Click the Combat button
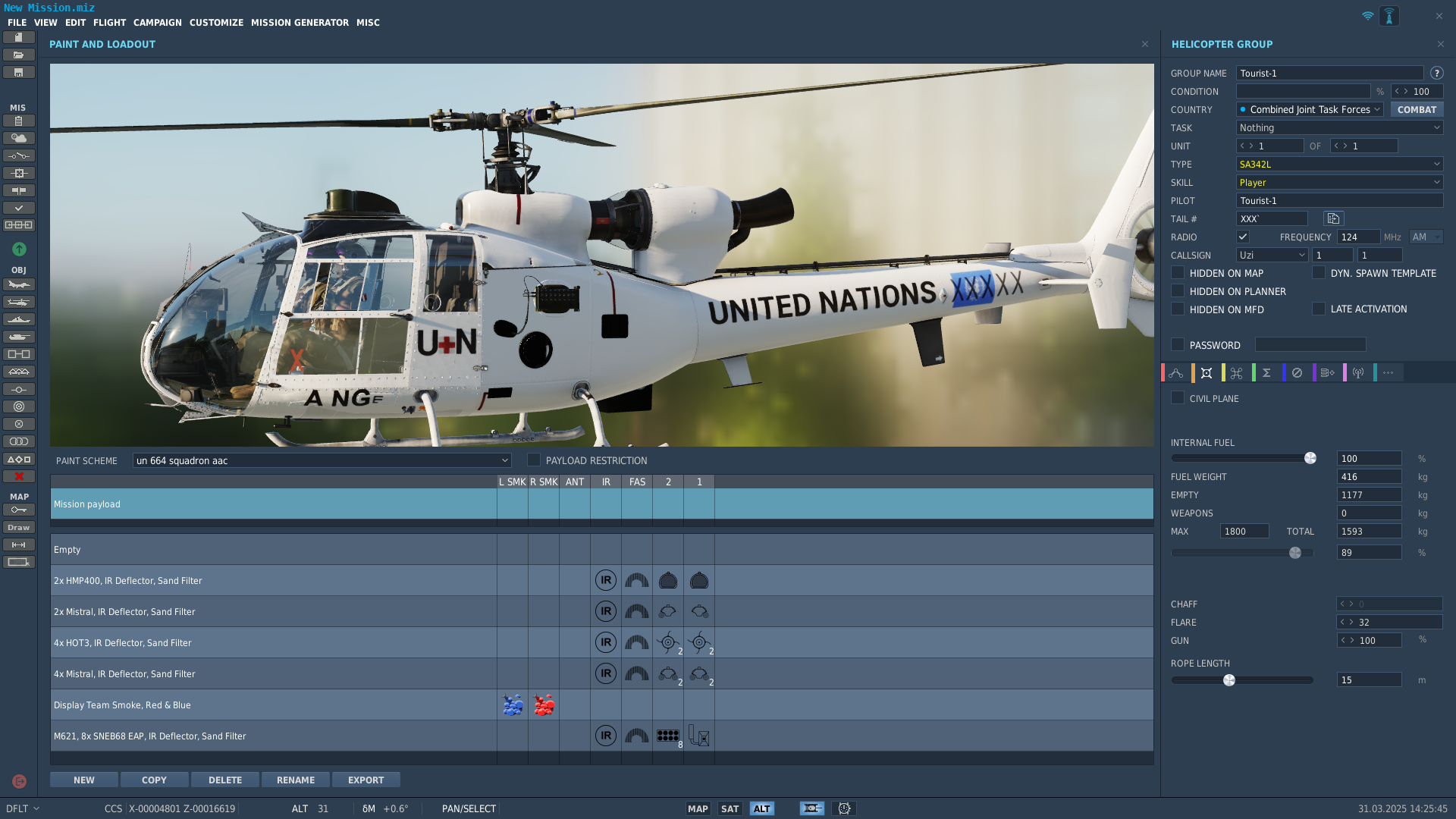Screen dimensions: 1456x819 (1417, 109)
